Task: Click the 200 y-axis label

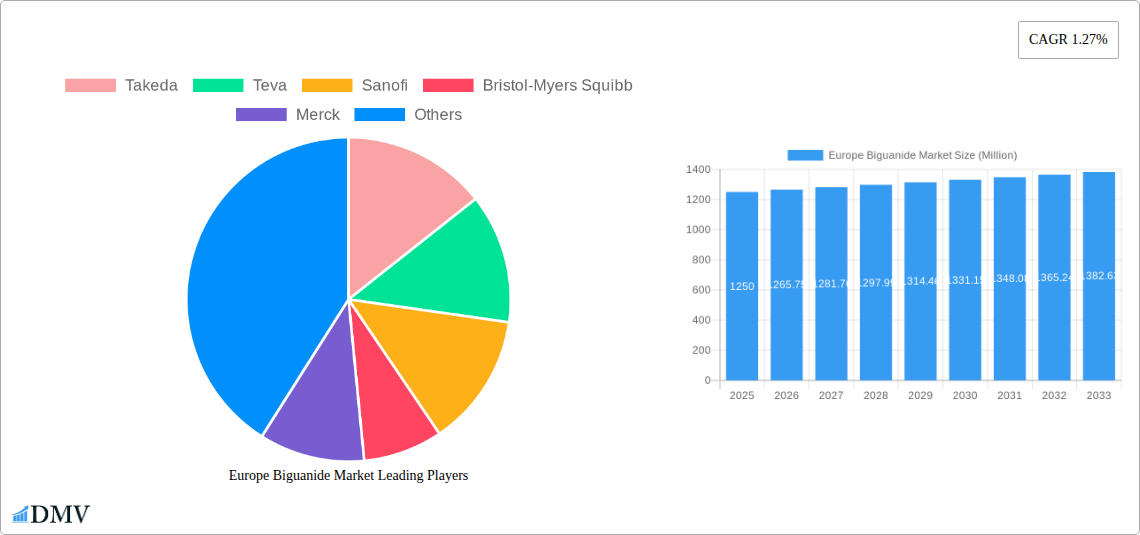Action: (x=702, y=350)
